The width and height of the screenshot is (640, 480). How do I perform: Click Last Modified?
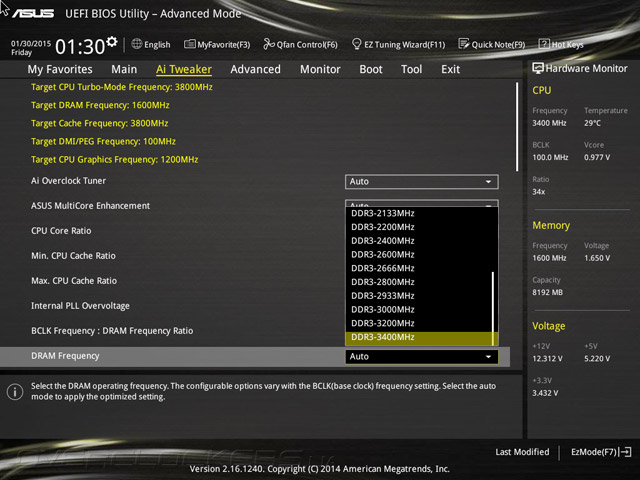coord(522,452)
